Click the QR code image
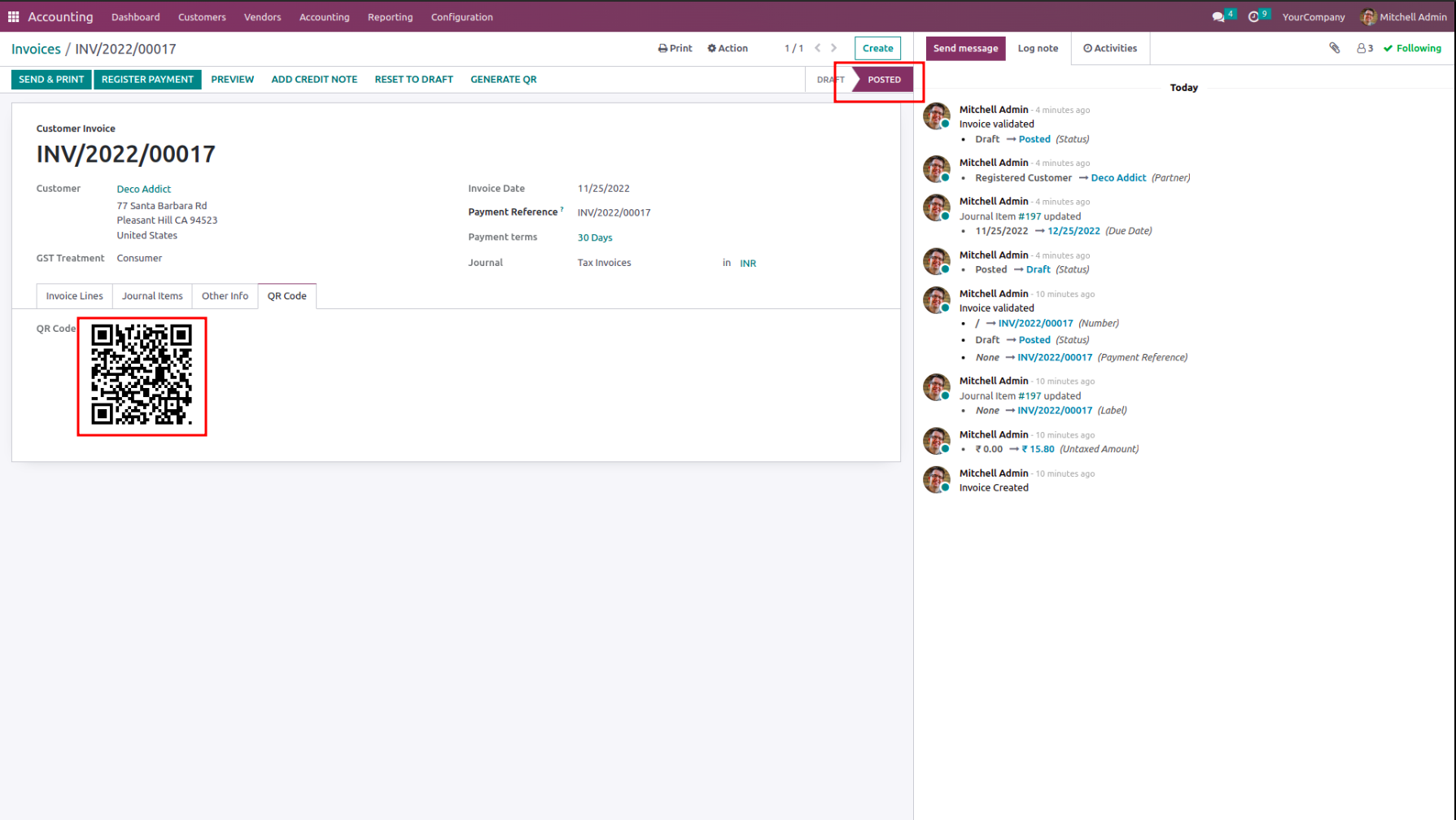The width and height of the screenshot is (1456, 820). 142,375
